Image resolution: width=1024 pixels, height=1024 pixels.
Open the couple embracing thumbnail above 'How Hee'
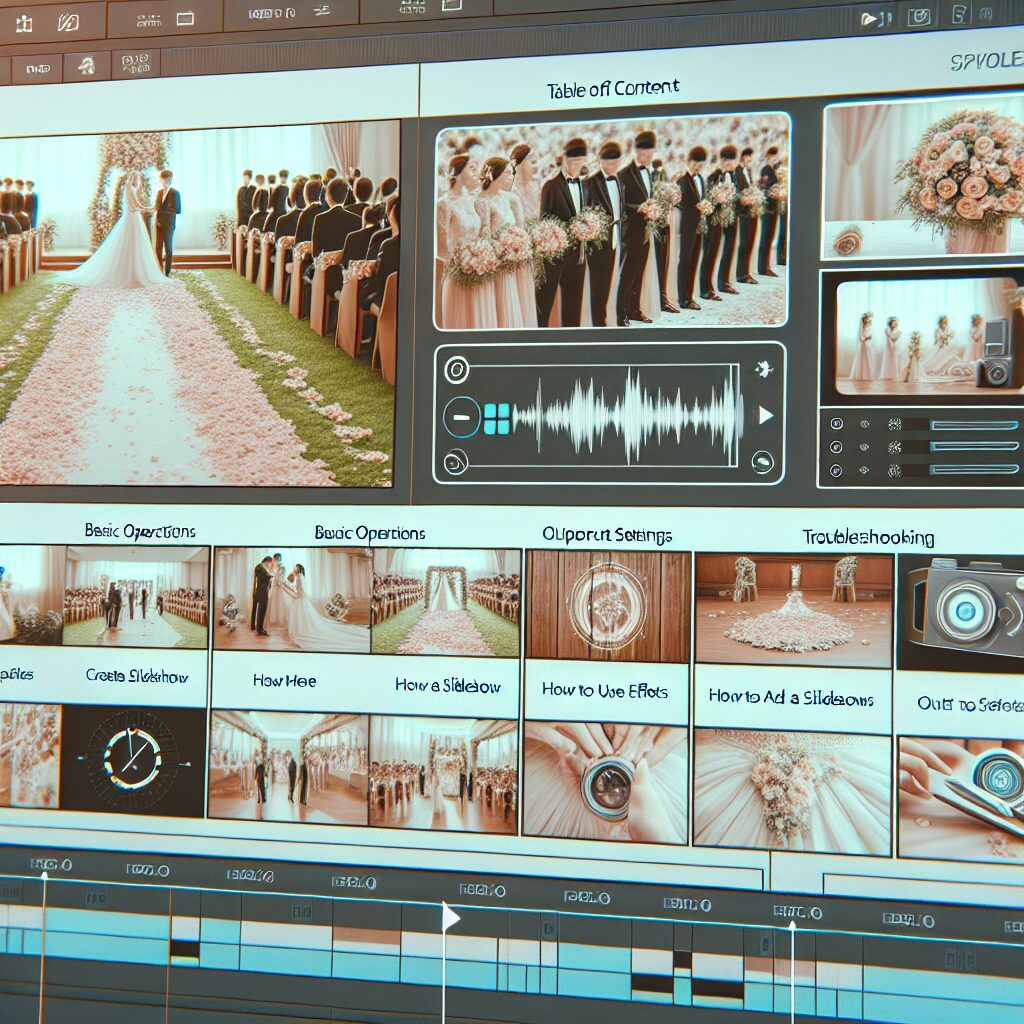tap(292, 600)
